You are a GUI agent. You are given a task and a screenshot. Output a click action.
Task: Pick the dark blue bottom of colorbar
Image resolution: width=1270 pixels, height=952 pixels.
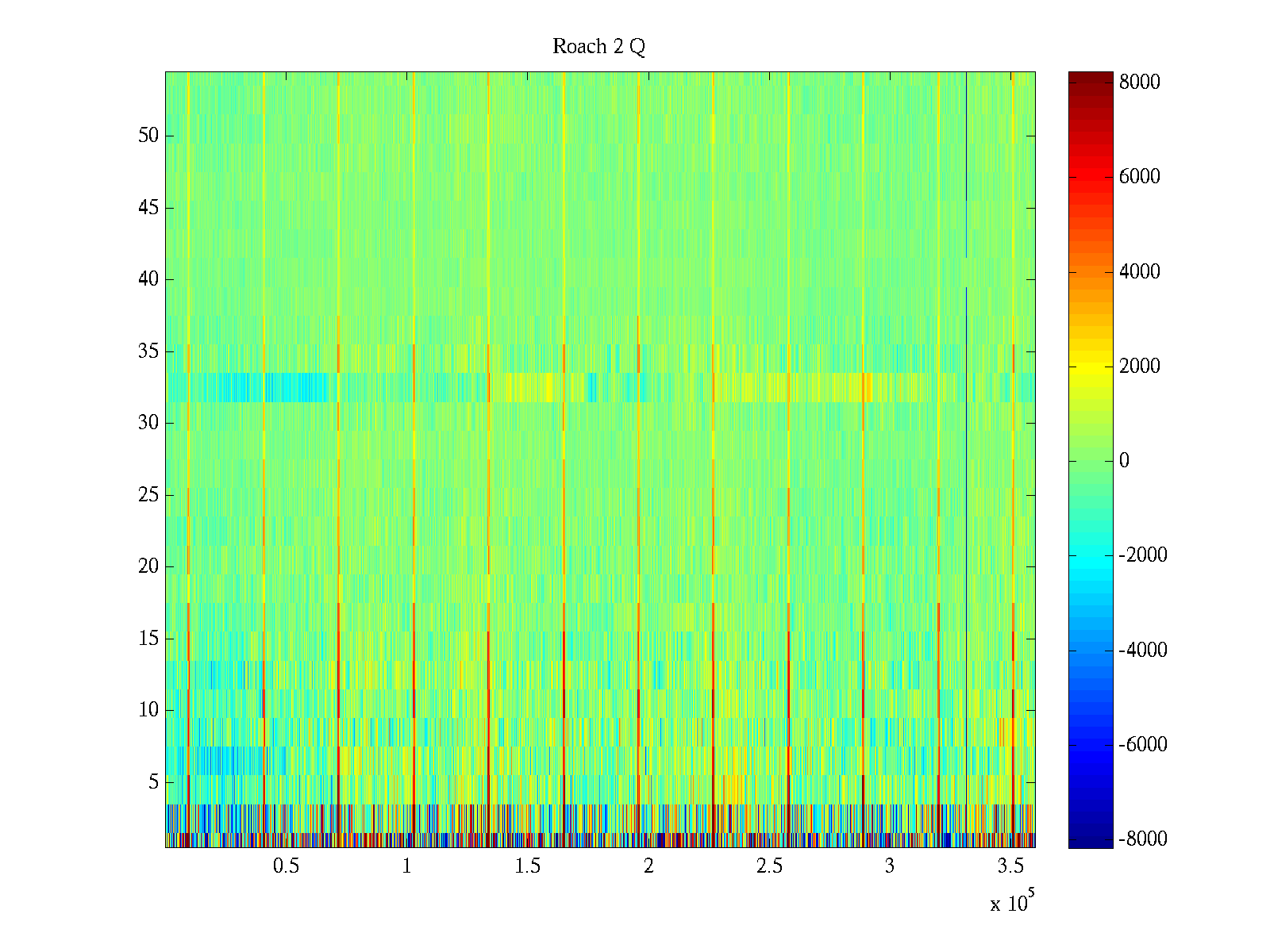point(1091,841)
